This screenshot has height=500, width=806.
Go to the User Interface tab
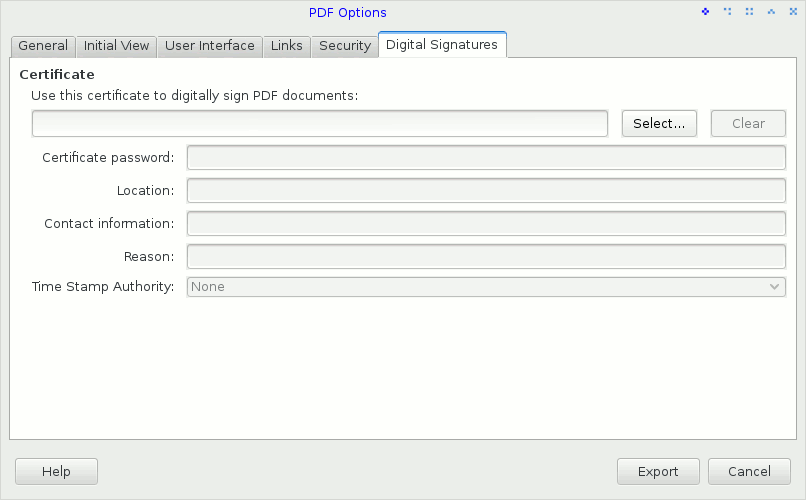(210, 46)
